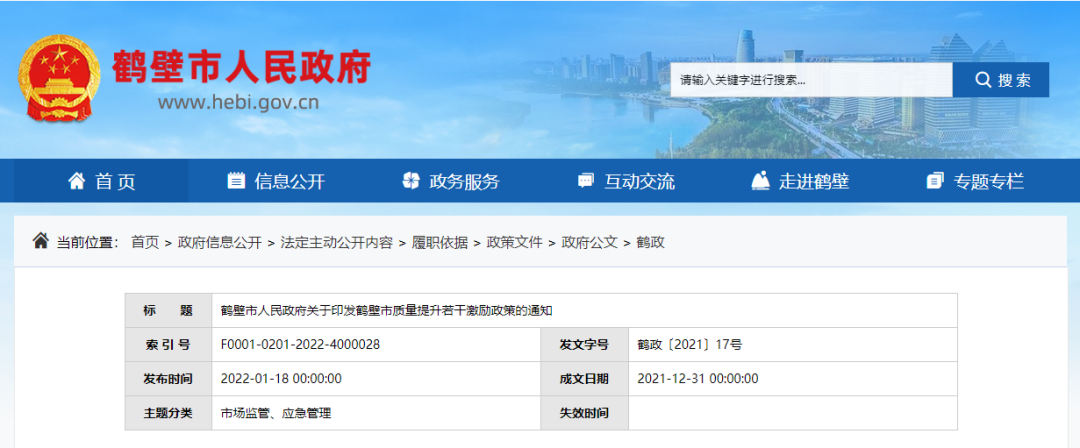Viewport: 1080px width, 448px height.
Task: Click the breadcrumb home location icon
Action: [40, 241]
